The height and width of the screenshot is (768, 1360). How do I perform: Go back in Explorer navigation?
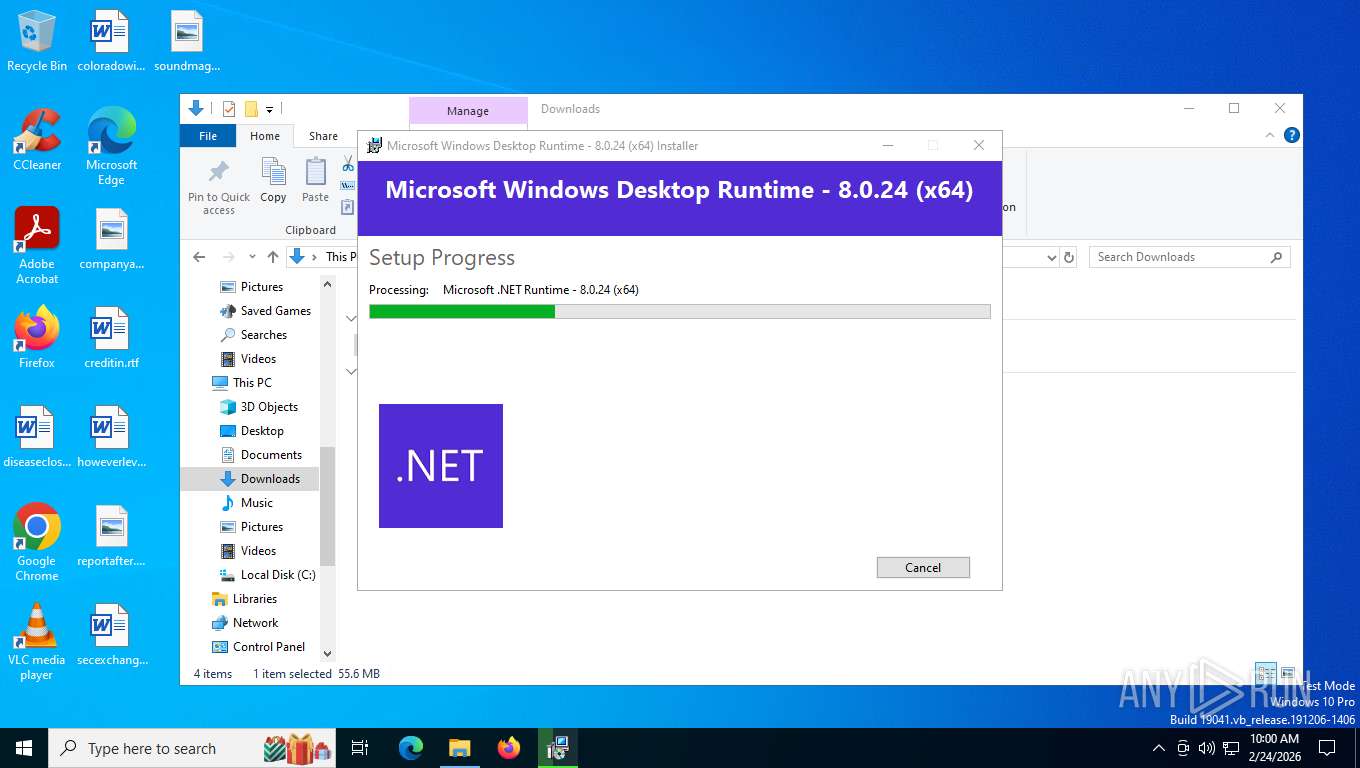click(x=199, y=257)
